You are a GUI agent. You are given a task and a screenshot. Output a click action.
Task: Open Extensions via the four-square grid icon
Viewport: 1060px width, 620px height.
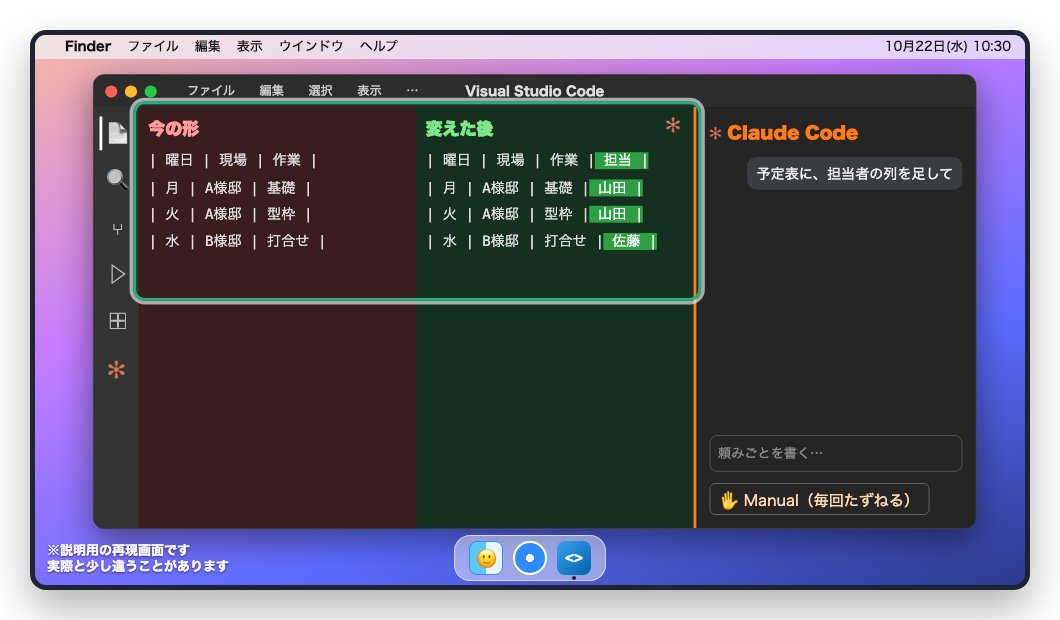117,320
